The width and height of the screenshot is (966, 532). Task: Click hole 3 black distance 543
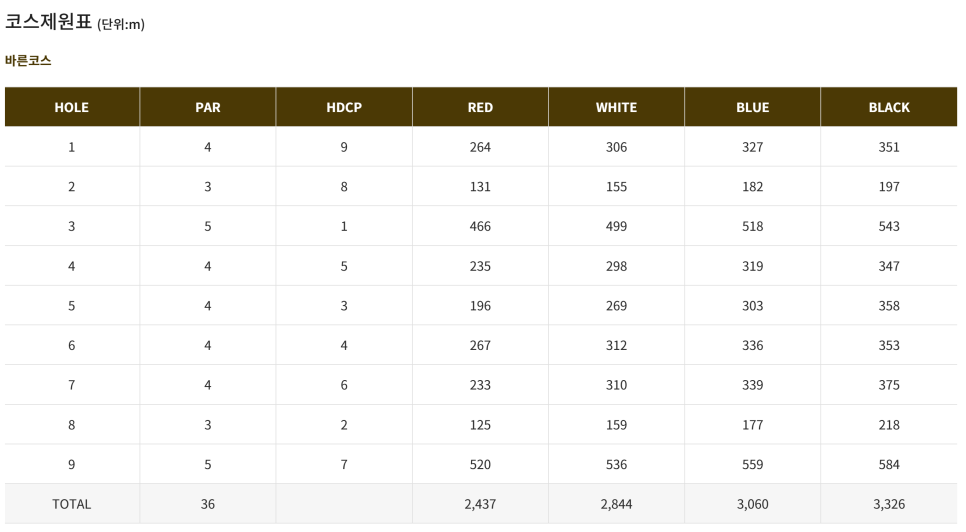coord(889,226)
